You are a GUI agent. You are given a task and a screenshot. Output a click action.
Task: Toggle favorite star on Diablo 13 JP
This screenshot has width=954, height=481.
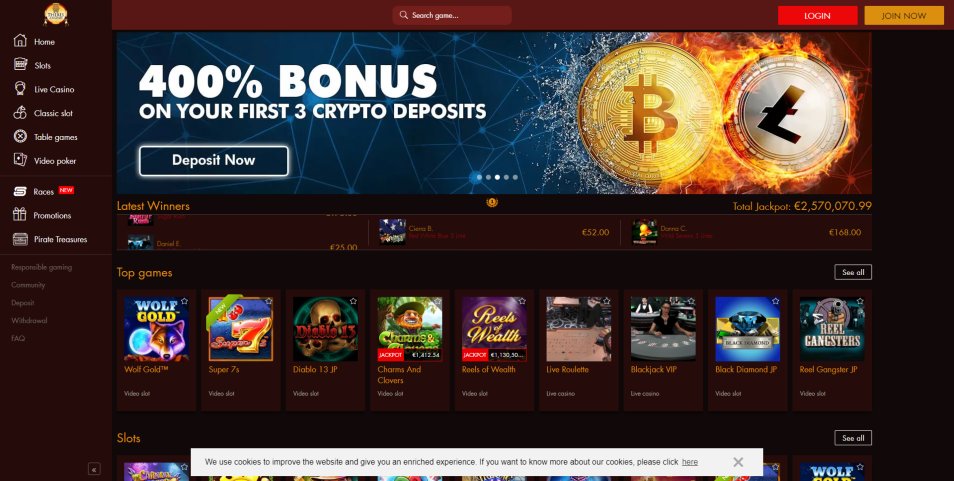tap(353, 301)
